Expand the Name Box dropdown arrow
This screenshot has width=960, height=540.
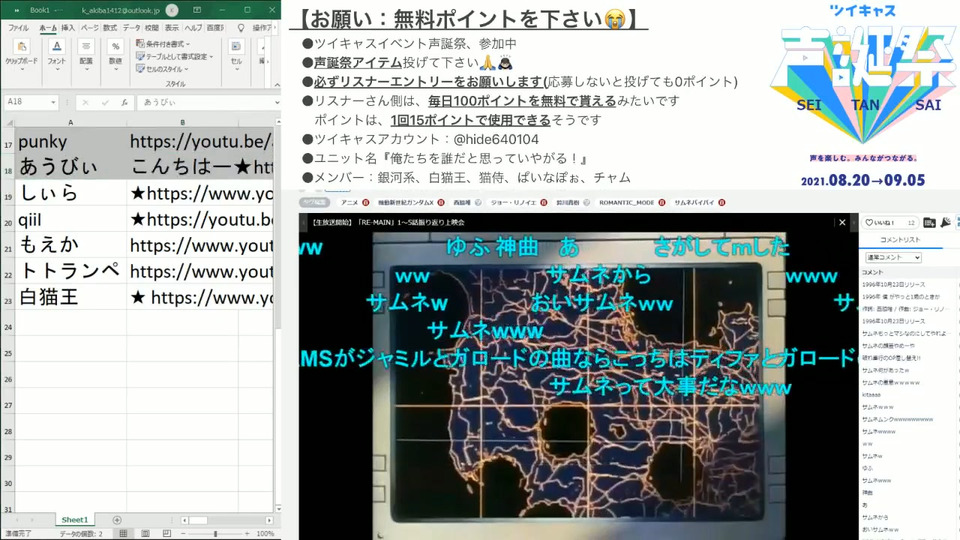pyautogui.click(x=53, y=102)
